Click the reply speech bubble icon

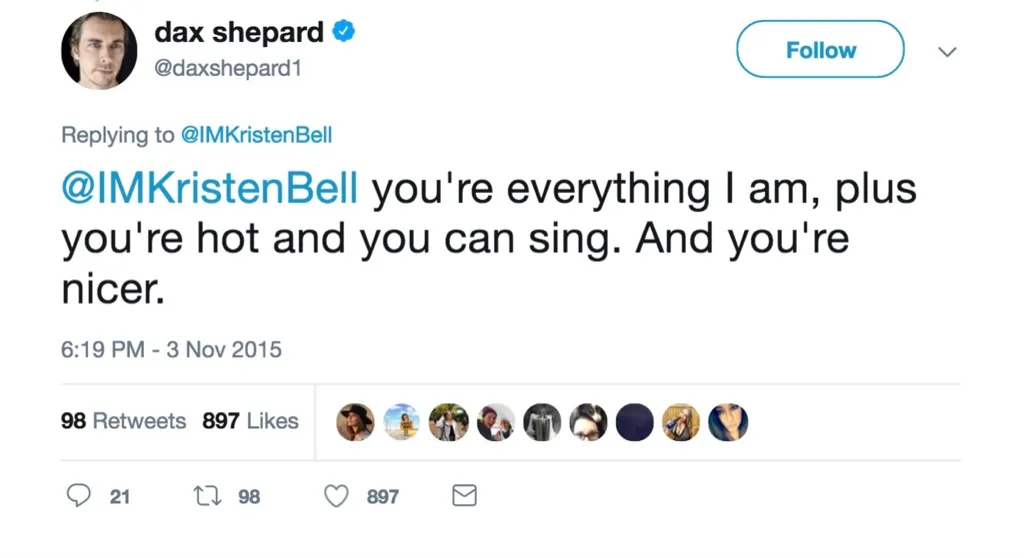80,496
